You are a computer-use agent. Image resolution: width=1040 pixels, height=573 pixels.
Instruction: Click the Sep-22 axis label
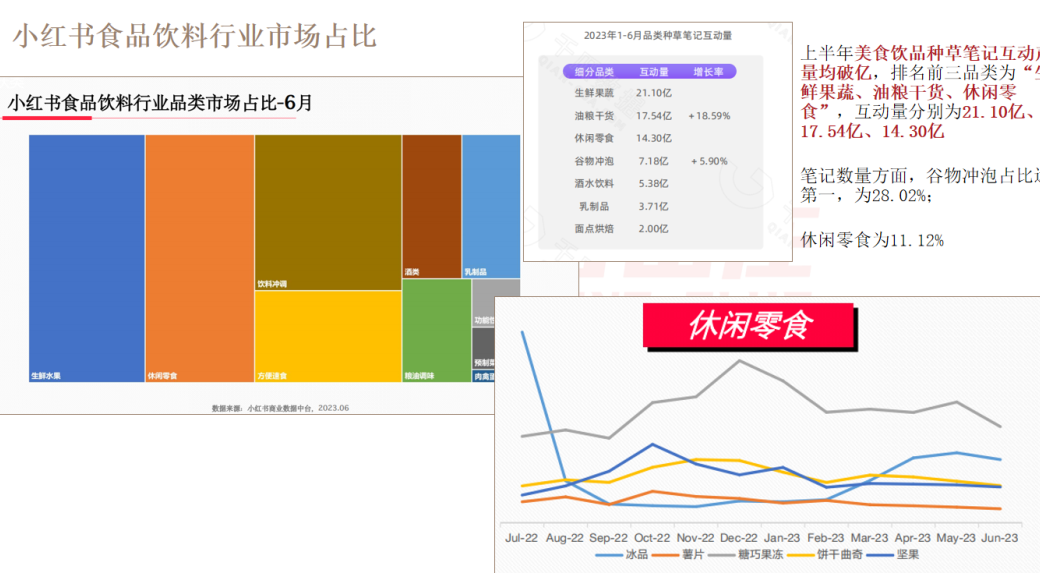(608, 538)
